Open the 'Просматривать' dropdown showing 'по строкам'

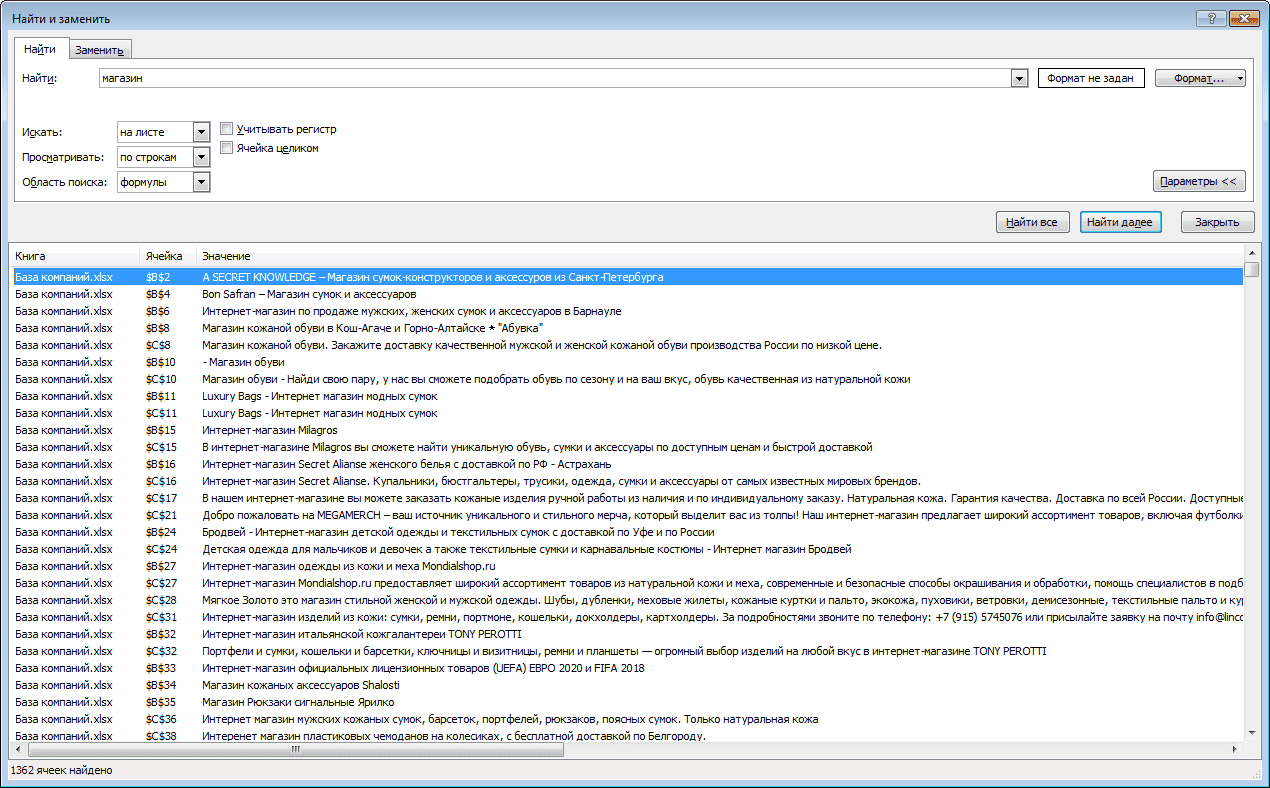point(201,157)
